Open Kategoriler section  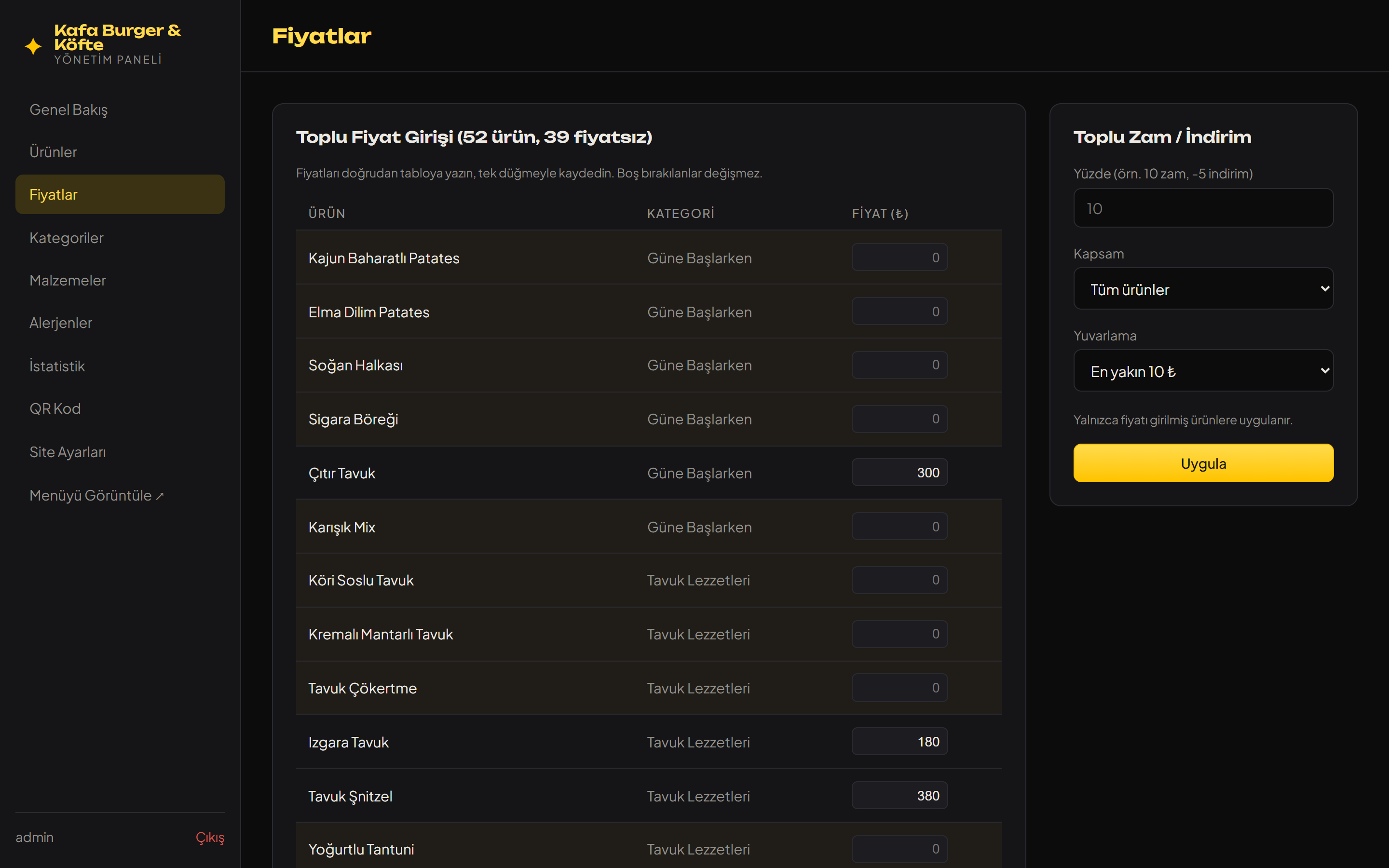pos(120,238)
